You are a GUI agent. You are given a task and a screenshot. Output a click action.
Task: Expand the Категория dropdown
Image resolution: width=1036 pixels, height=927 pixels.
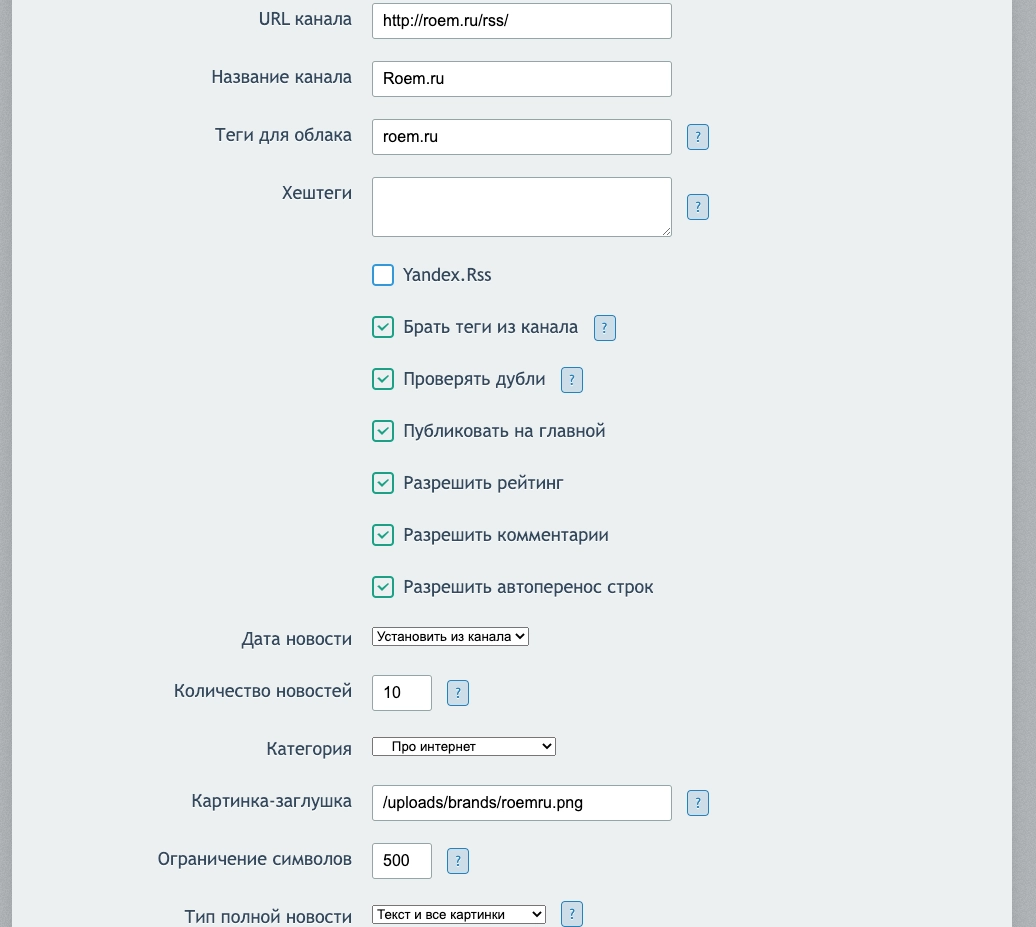[464, 746]
